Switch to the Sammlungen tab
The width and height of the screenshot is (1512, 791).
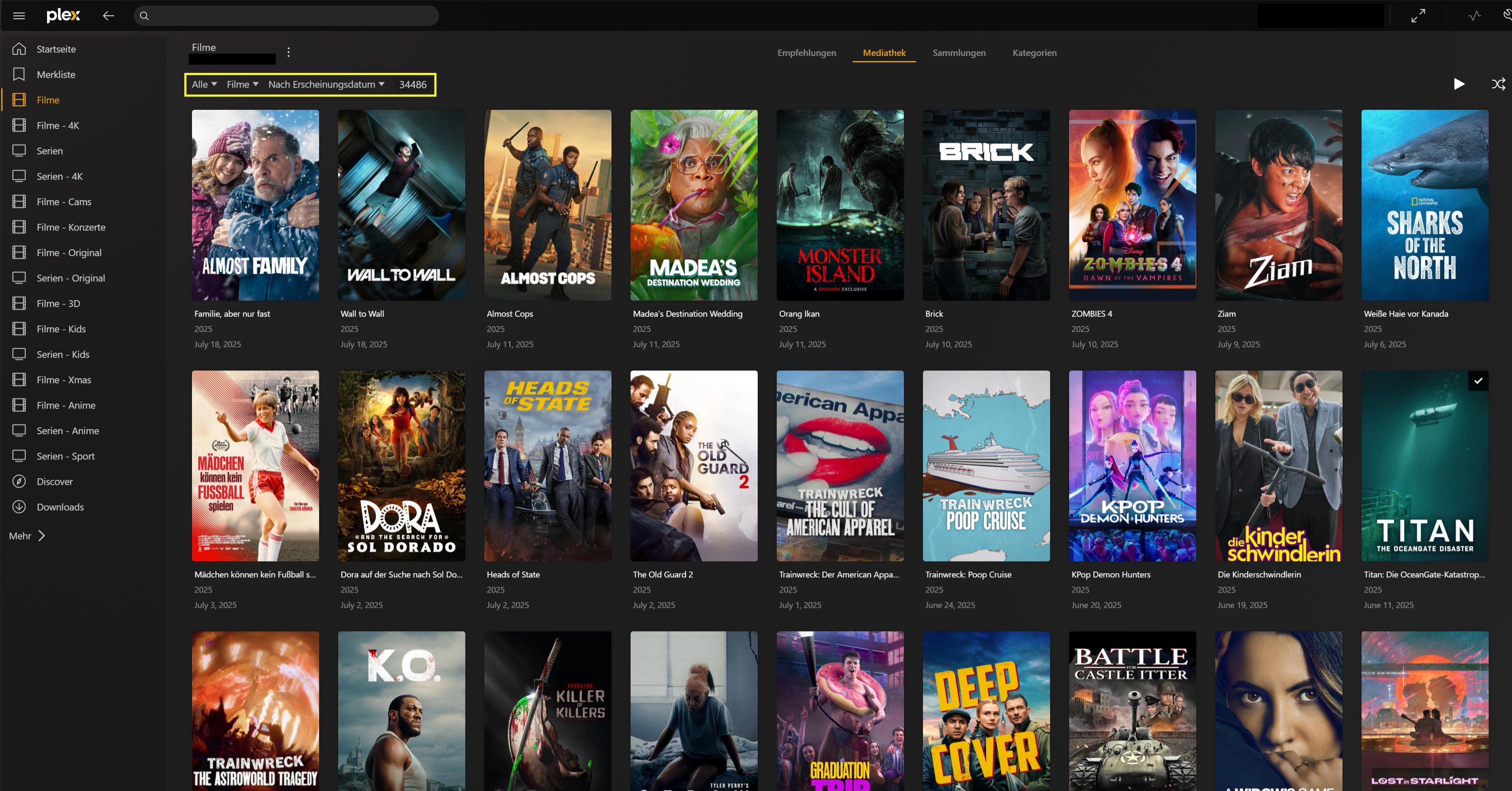coord(959,53)
